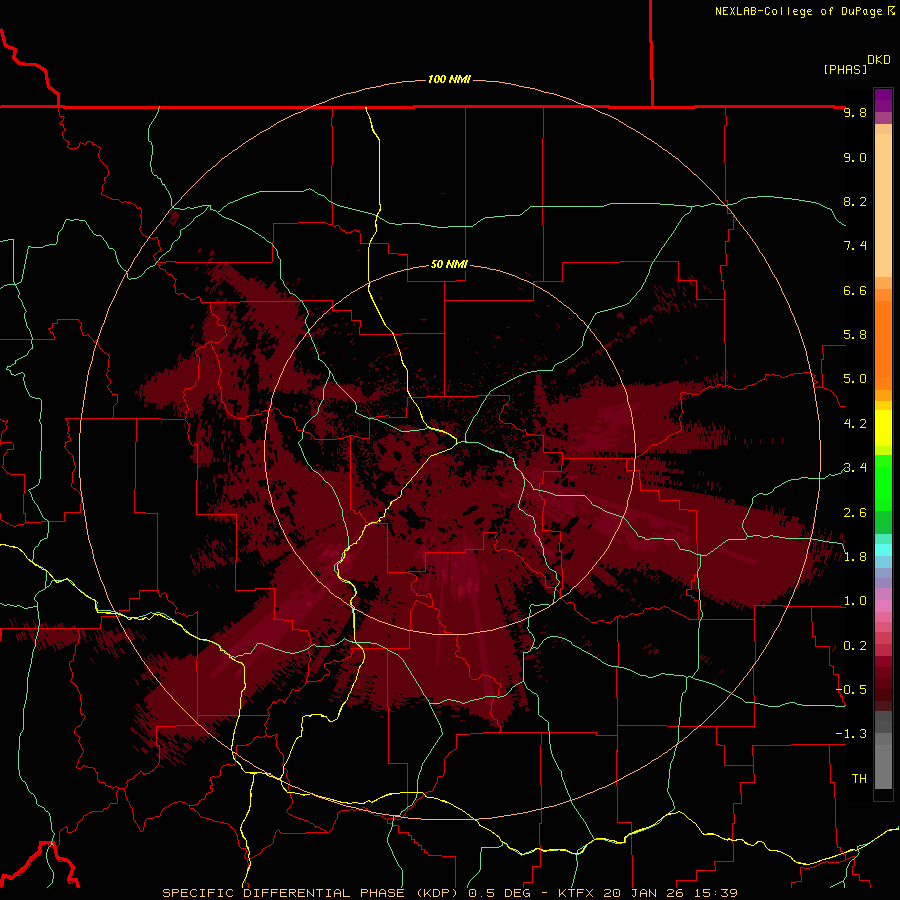Click the 4.2 value on color scale

(x=855, y=424)
